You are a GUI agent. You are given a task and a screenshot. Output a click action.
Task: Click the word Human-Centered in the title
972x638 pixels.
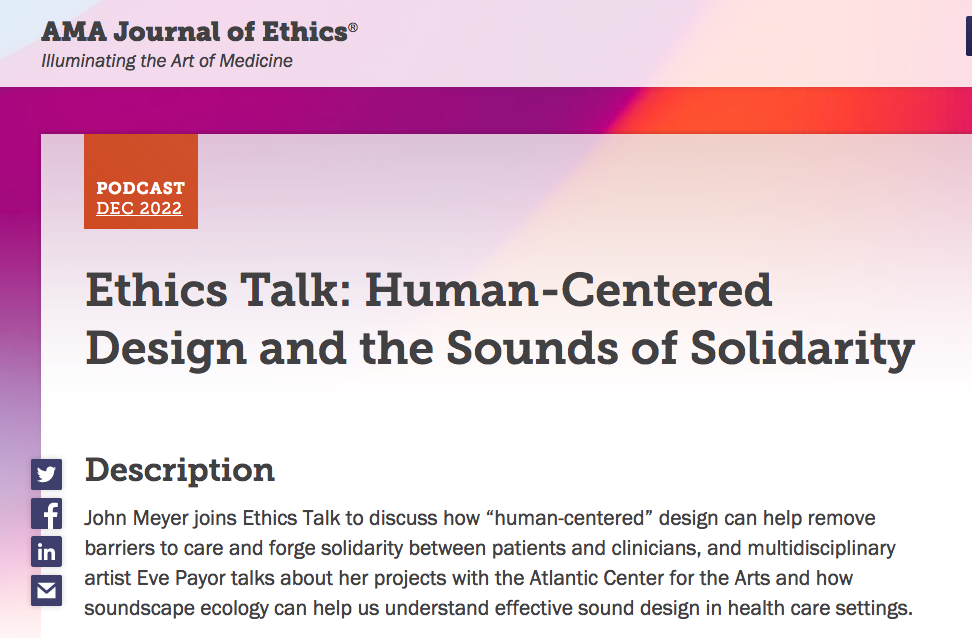568,290
